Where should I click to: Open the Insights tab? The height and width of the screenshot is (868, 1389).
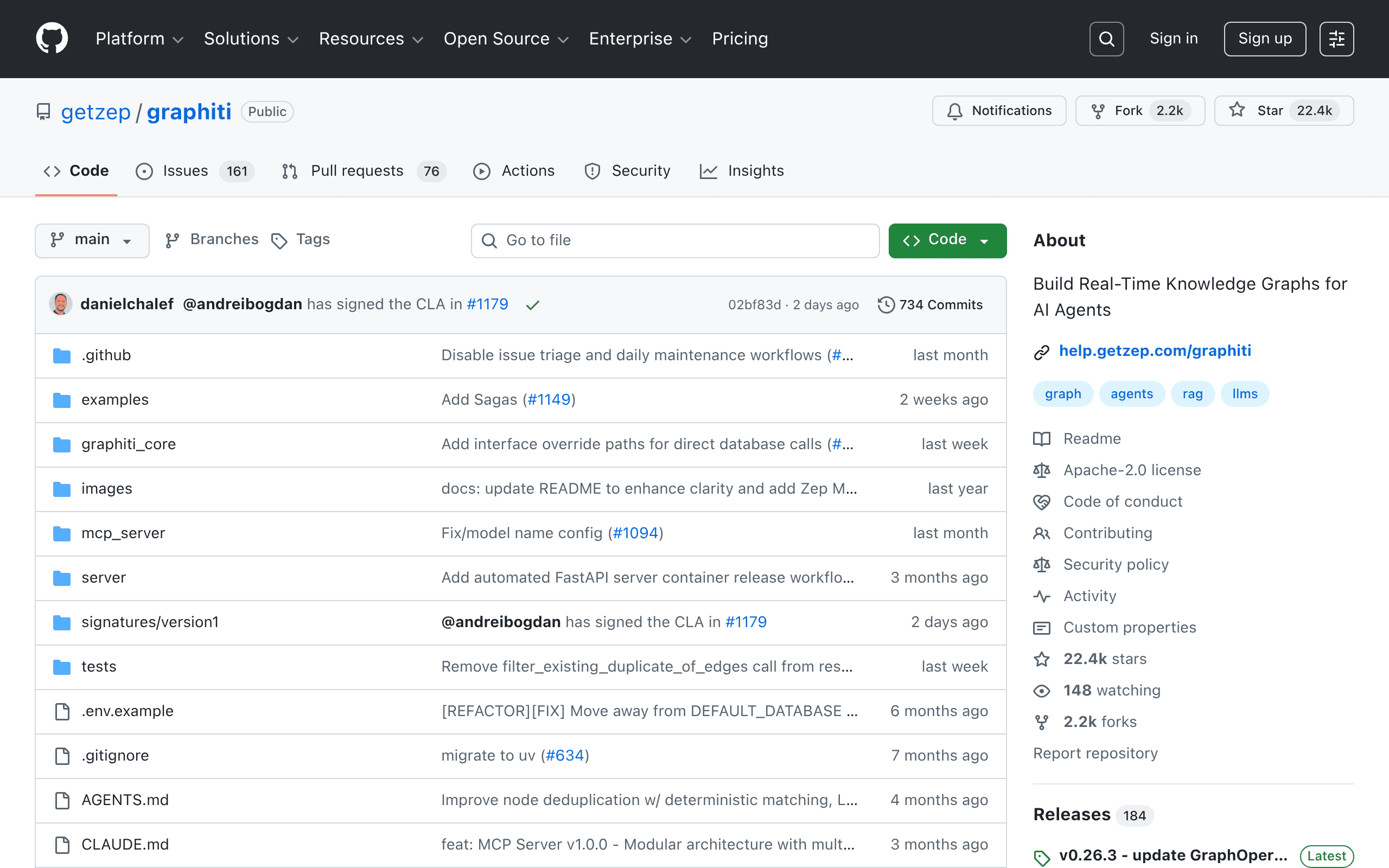point(742,171)
